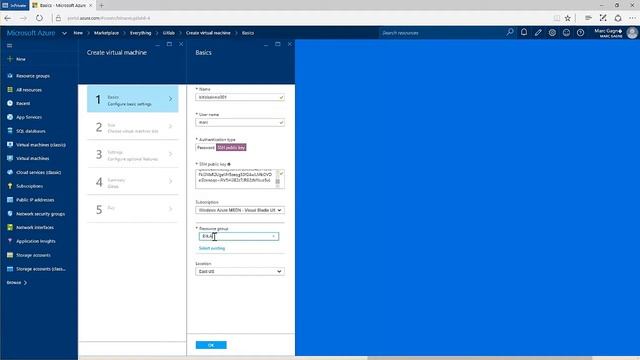Open Virtual machines (classic) in sidebar
Viewport: 640px width, 360px height.
point(40,145)
